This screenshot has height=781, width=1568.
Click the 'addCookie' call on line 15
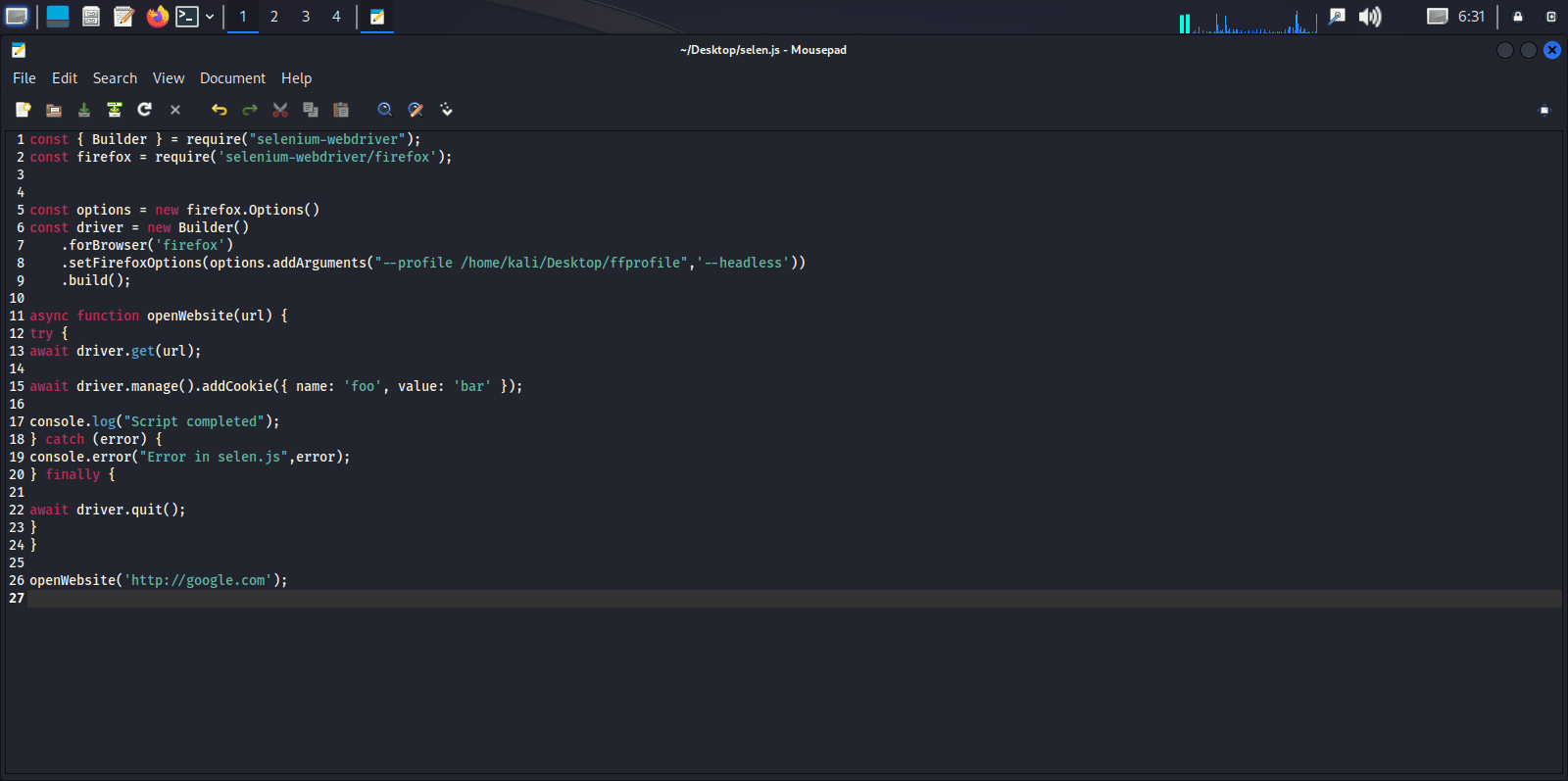pos(237,386)
